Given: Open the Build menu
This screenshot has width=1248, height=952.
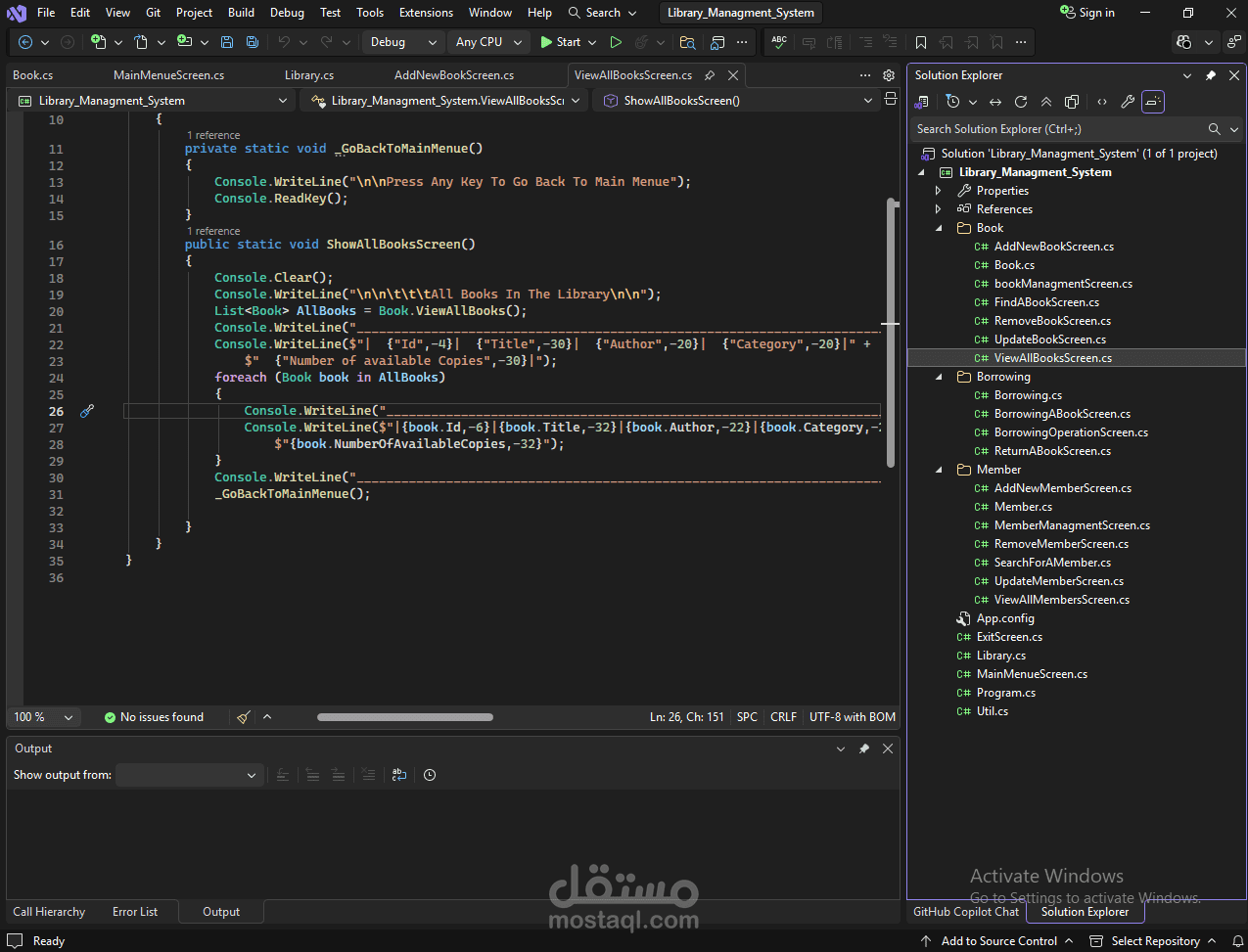Looking at the screenshot, I should point(241,13).
